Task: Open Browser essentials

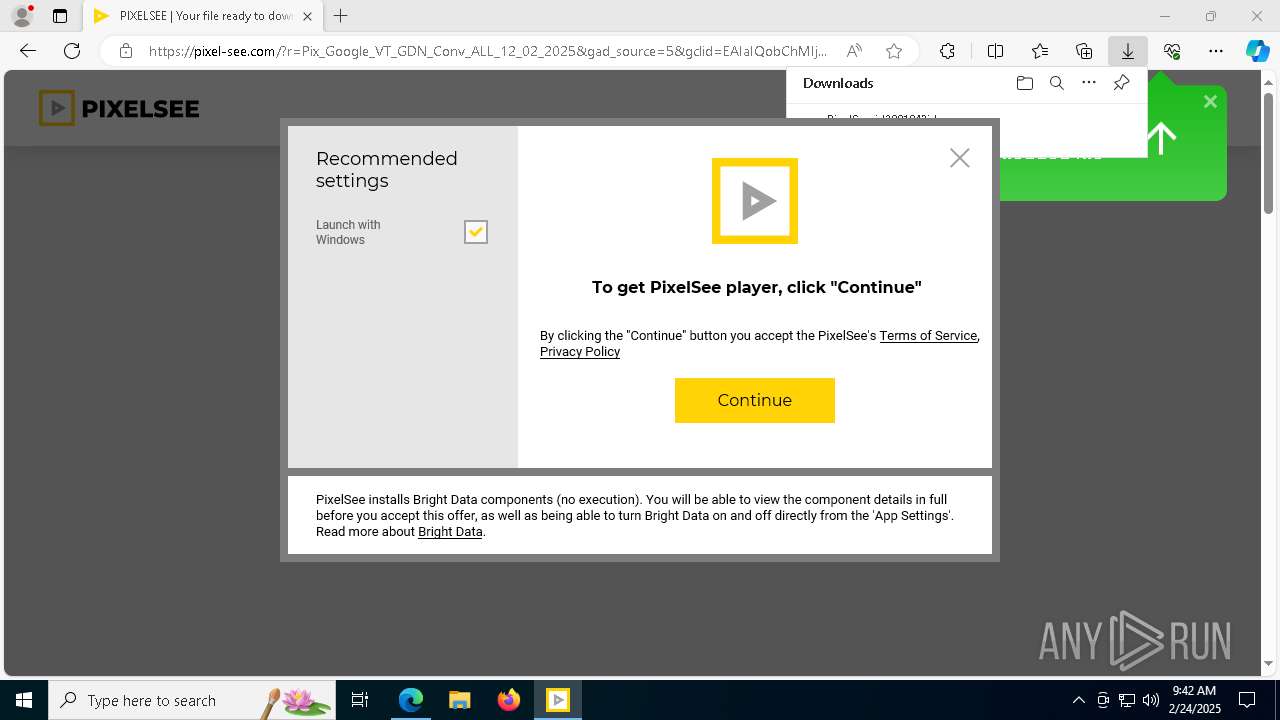Action: 1172,51
